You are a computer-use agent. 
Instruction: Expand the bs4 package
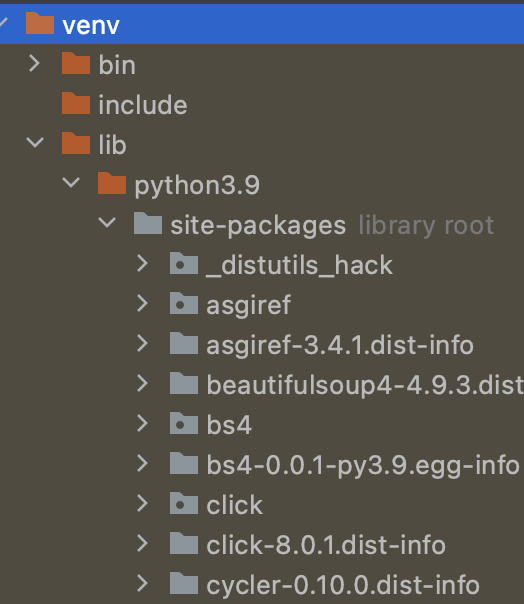pyautogui.click(x=143, y=424)
